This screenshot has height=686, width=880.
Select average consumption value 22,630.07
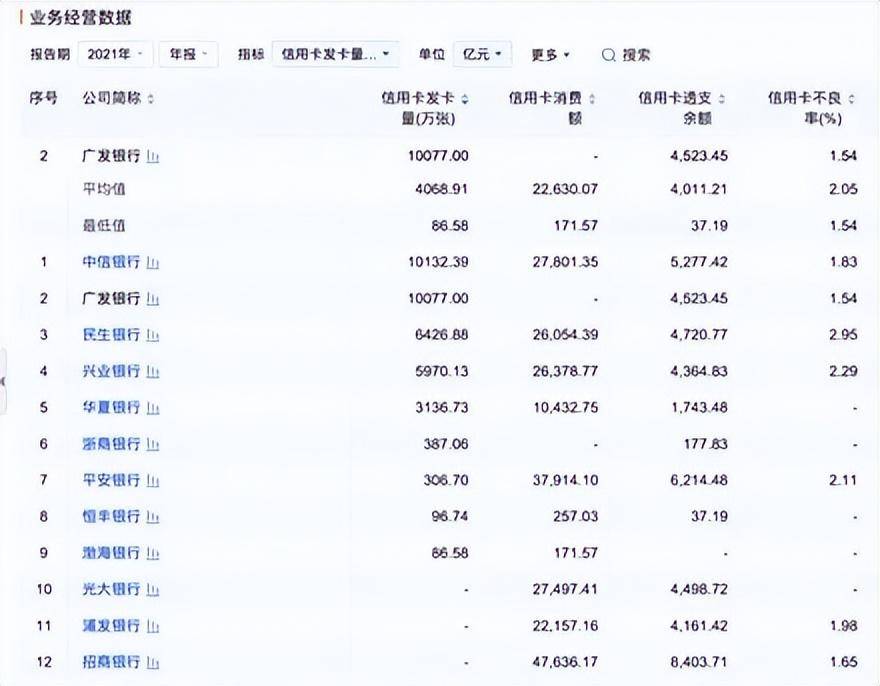pyautogui.click(x=565, y=189)
